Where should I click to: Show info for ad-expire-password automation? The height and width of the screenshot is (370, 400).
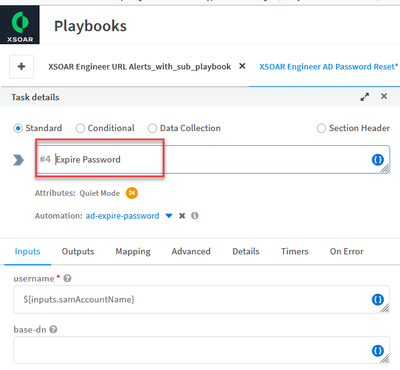tap(195, 216)
